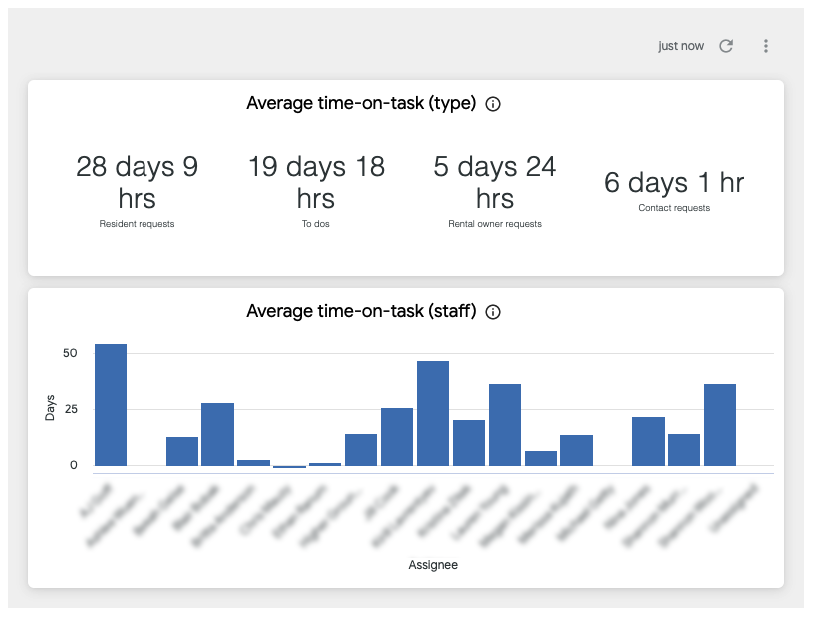Click the tallest first bar in staff chart

tap(111, 405)
